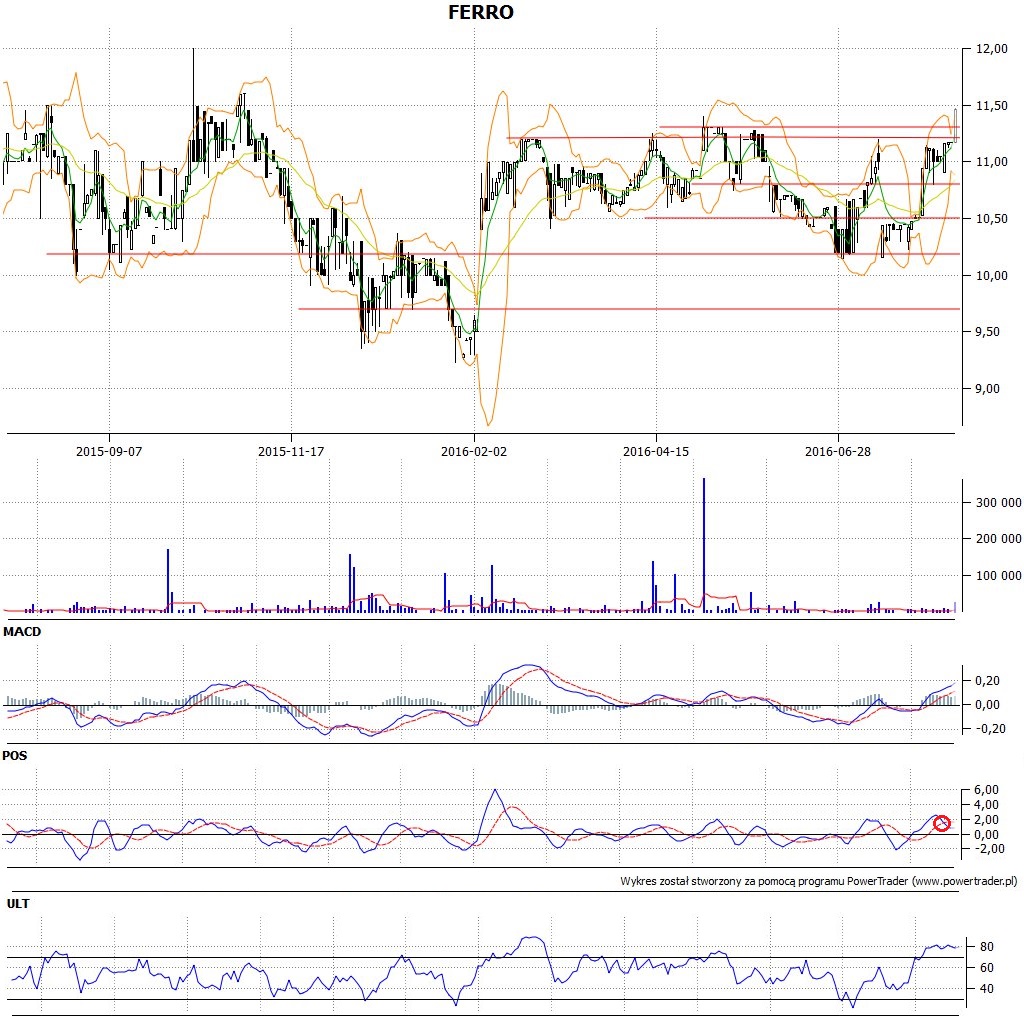Click the 12,00 price axis label
The image size is (1024, 1017).
991,48
